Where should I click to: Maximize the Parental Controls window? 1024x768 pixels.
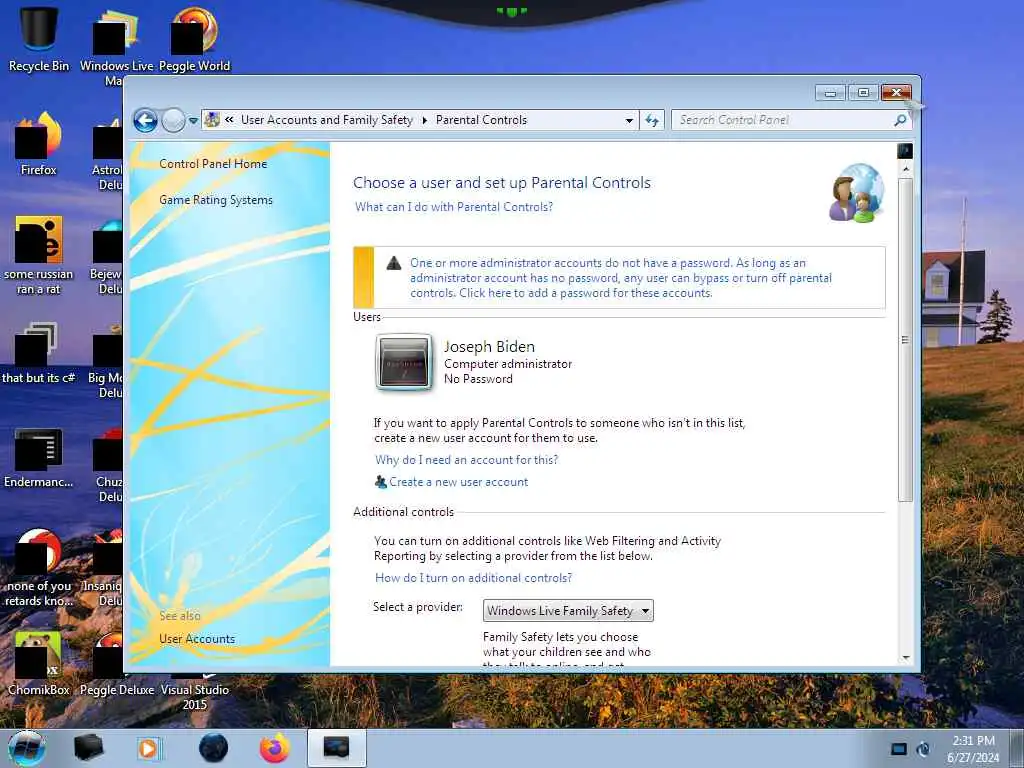[x=863, y=93]
